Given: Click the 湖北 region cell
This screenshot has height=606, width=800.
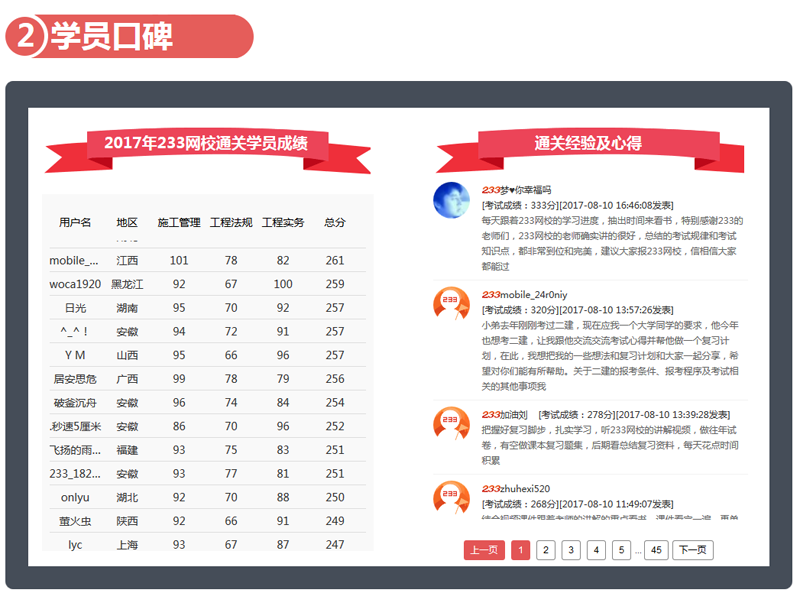Looking at the screenshot, I should point(127,497).
